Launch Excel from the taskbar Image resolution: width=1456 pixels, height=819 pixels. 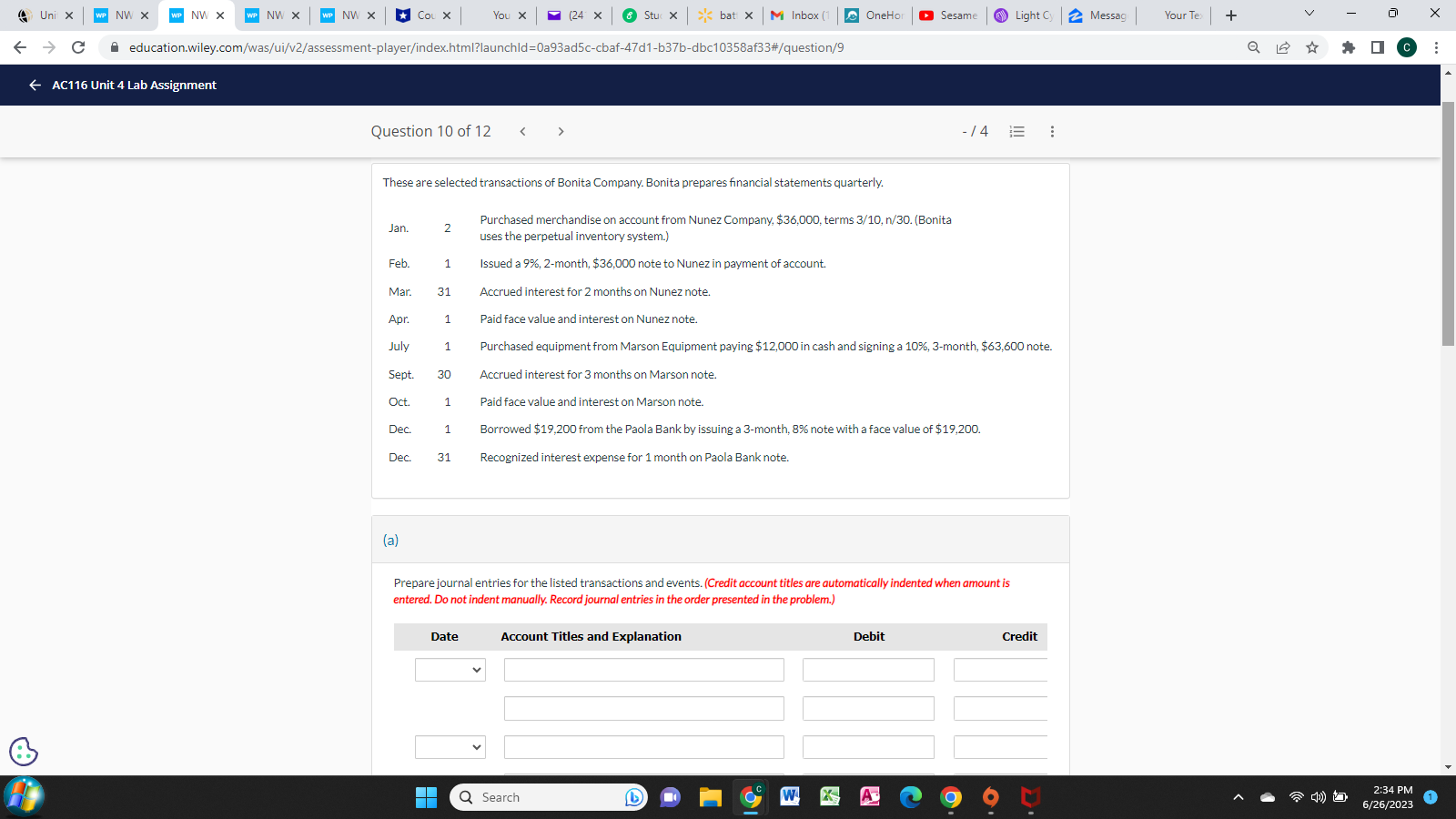831,796
